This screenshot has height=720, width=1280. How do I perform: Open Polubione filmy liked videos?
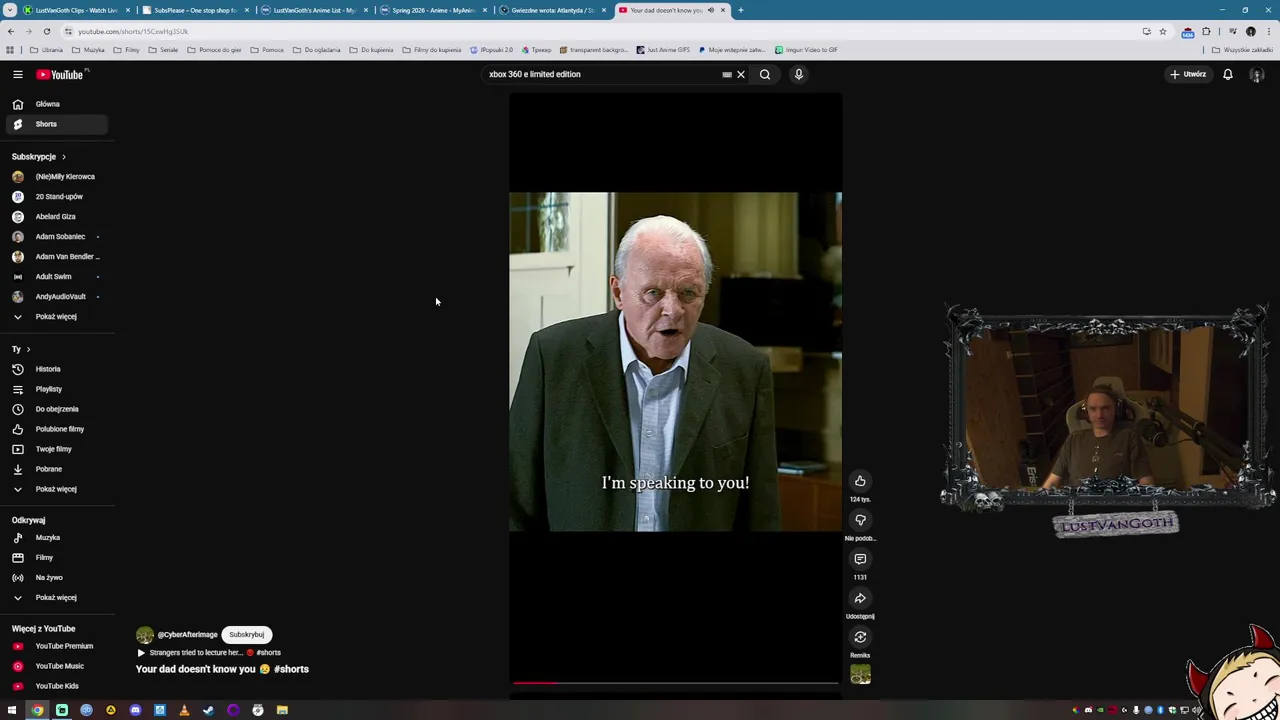point(57,429)
